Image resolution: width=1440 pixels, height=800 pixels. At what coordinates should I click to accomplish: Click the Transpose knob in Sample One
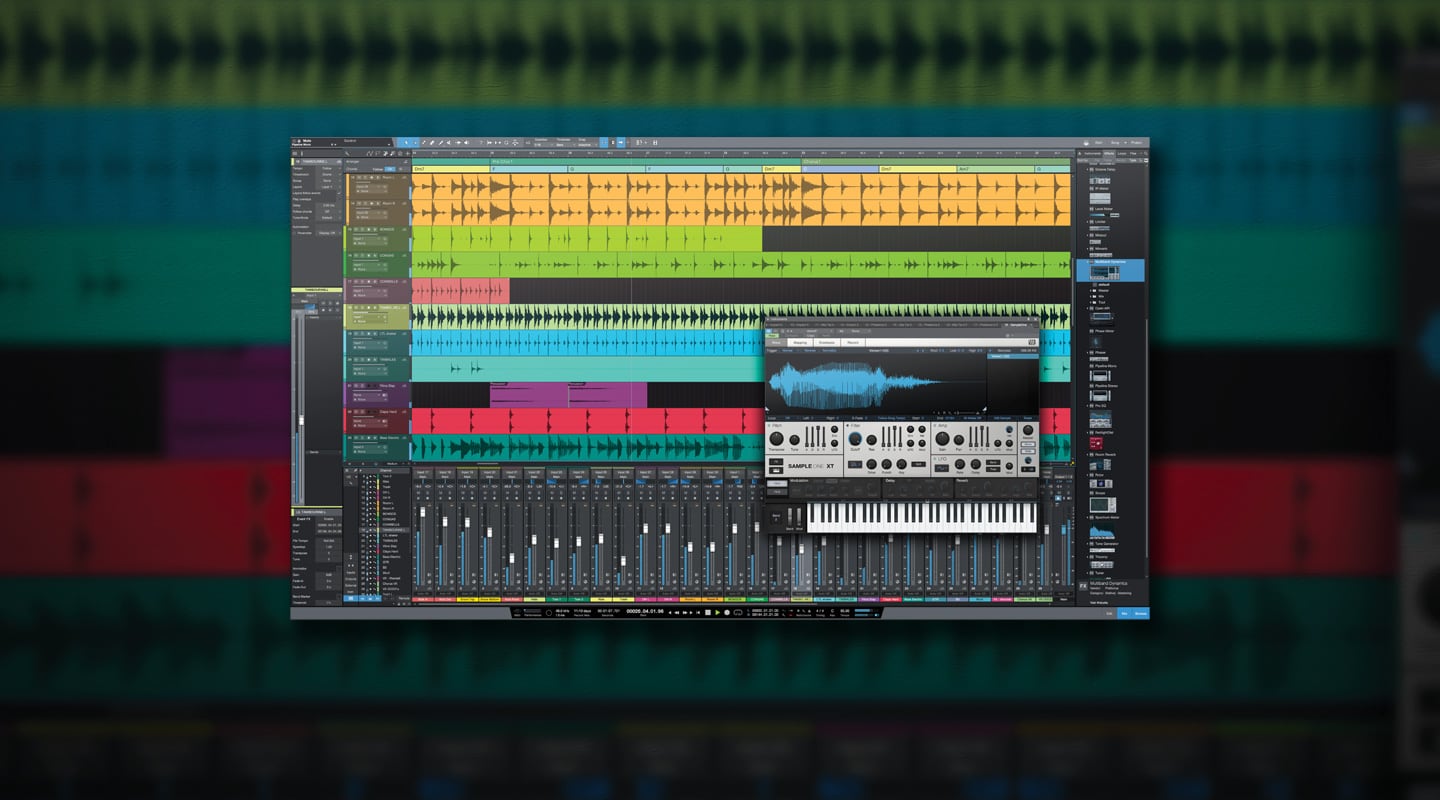point(776,438)
